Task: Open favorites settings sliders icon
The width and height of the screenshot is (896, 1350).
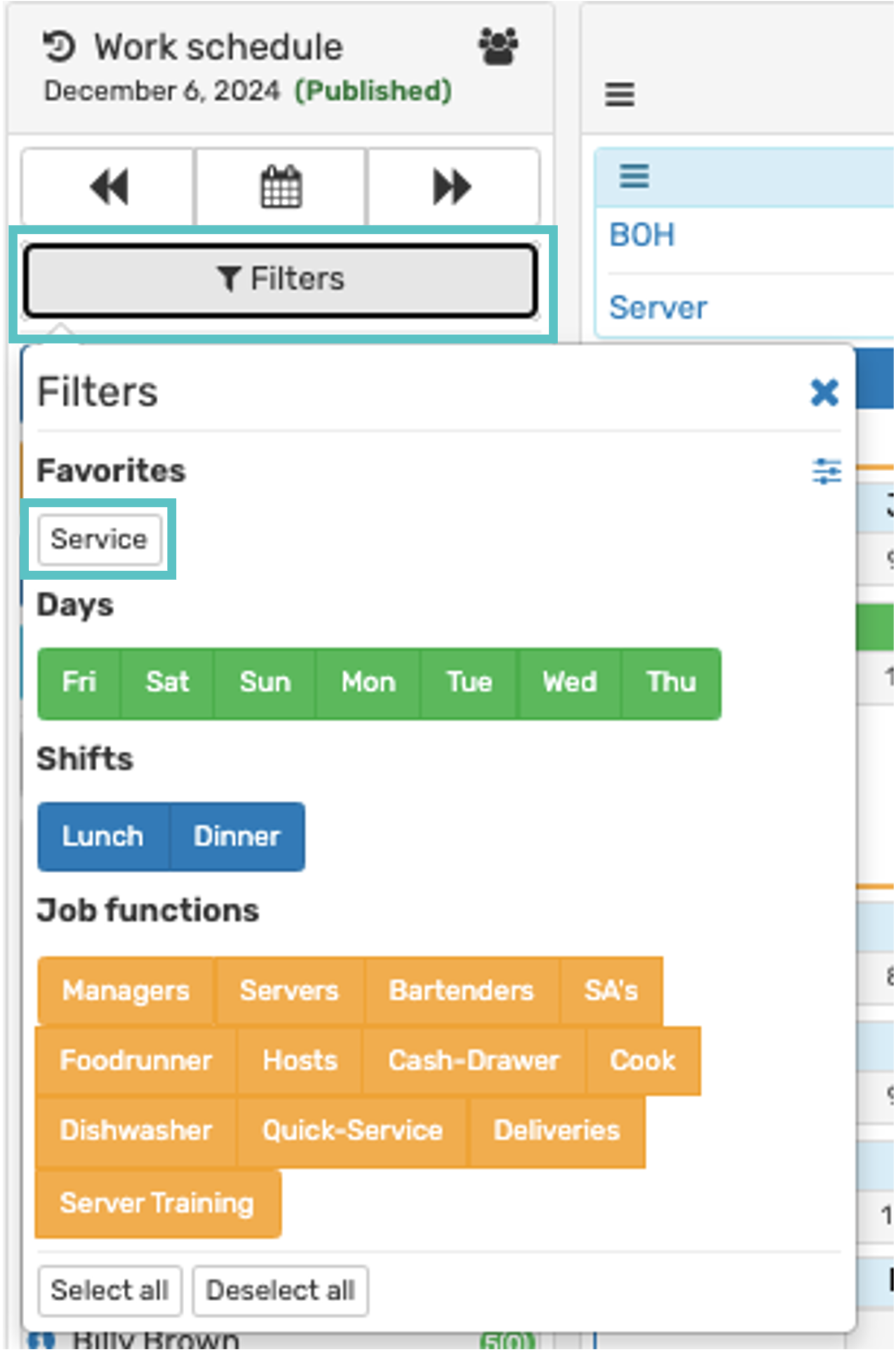Action: [x=826, y=472]
